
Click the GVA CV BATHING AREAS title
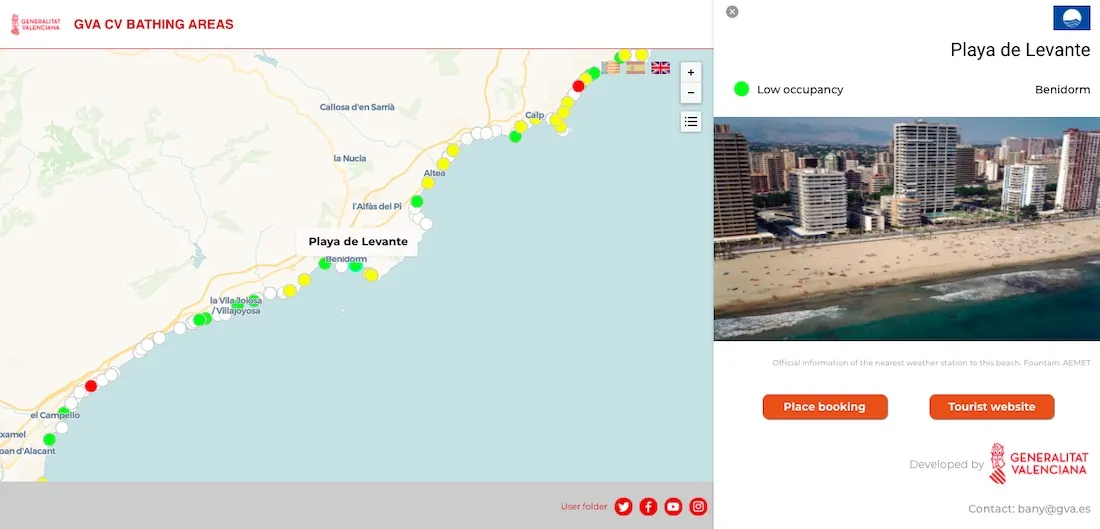click(154, 25)
